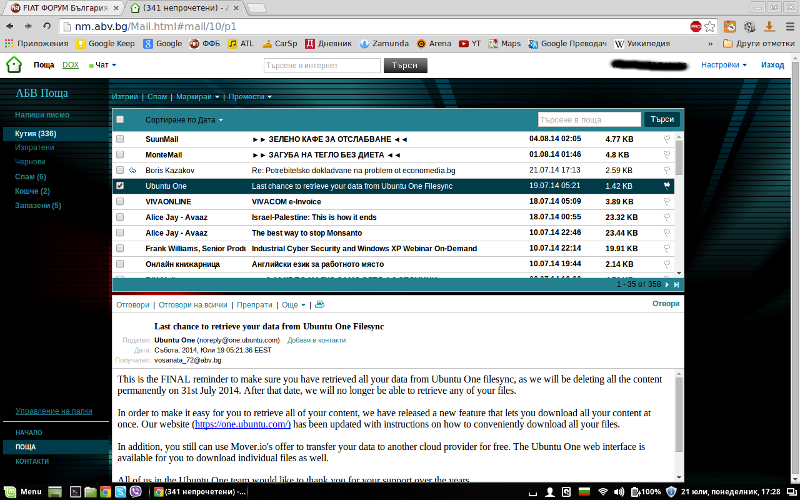Open Viber from the taskbar

coord(135,492)
